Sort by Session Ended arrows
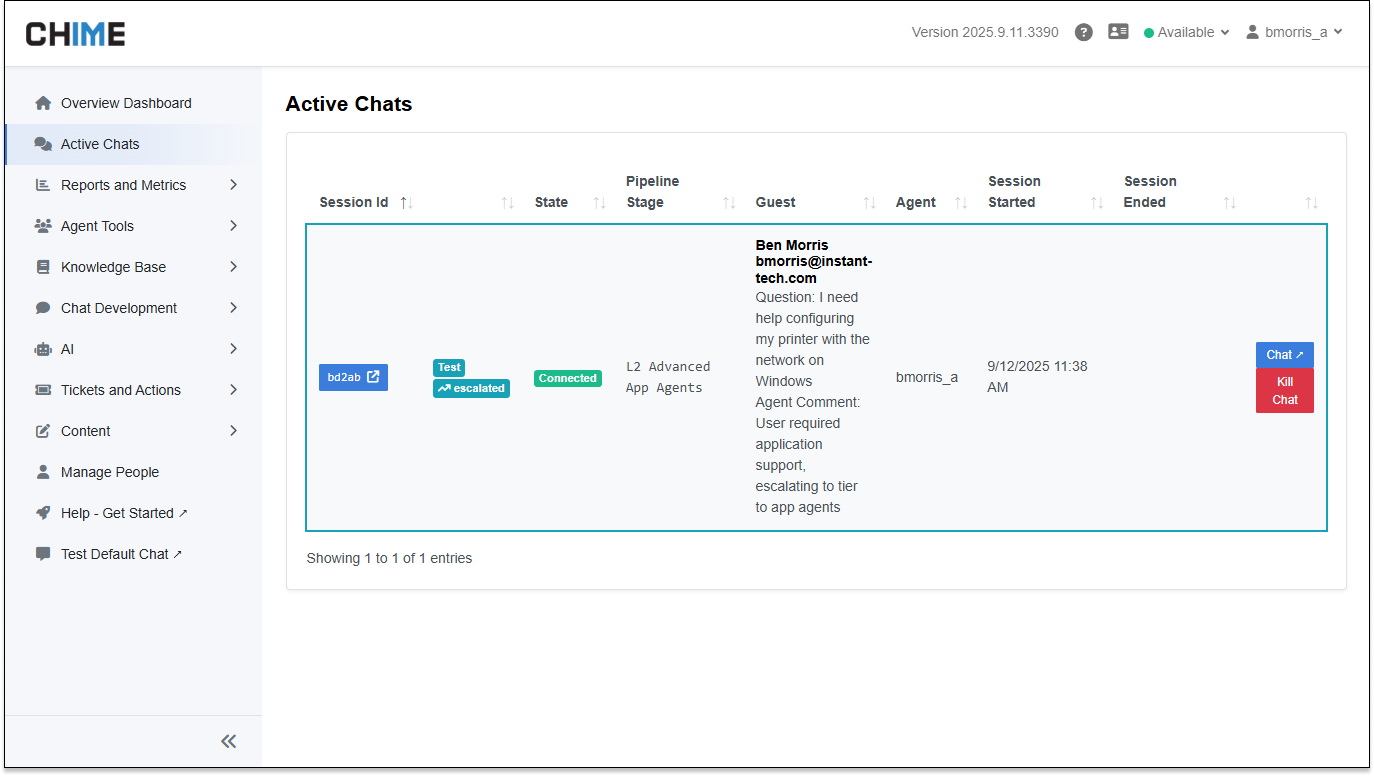 coord(1231,203)
